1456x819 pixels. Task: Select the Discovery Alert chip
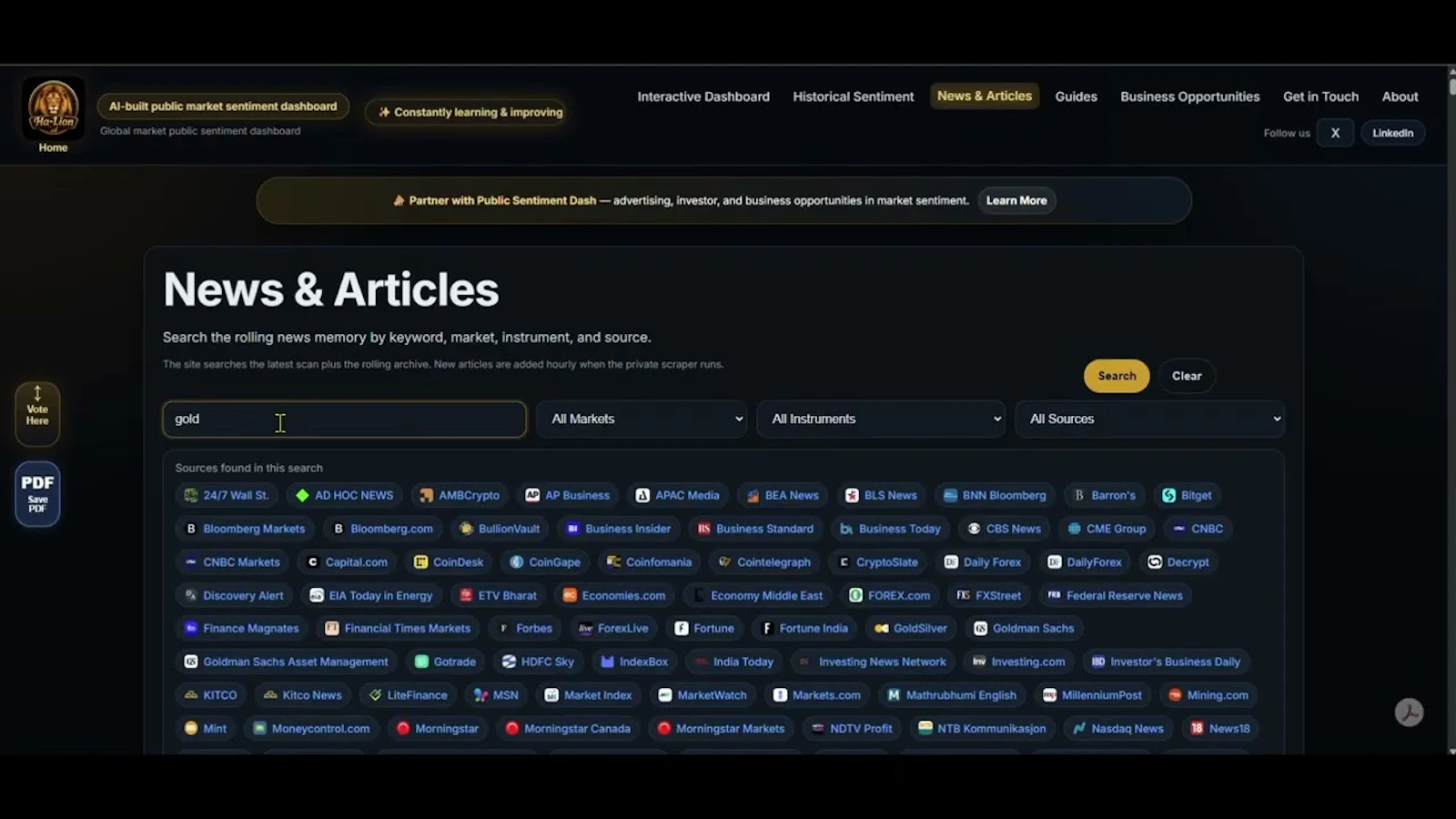pos(234,595)
